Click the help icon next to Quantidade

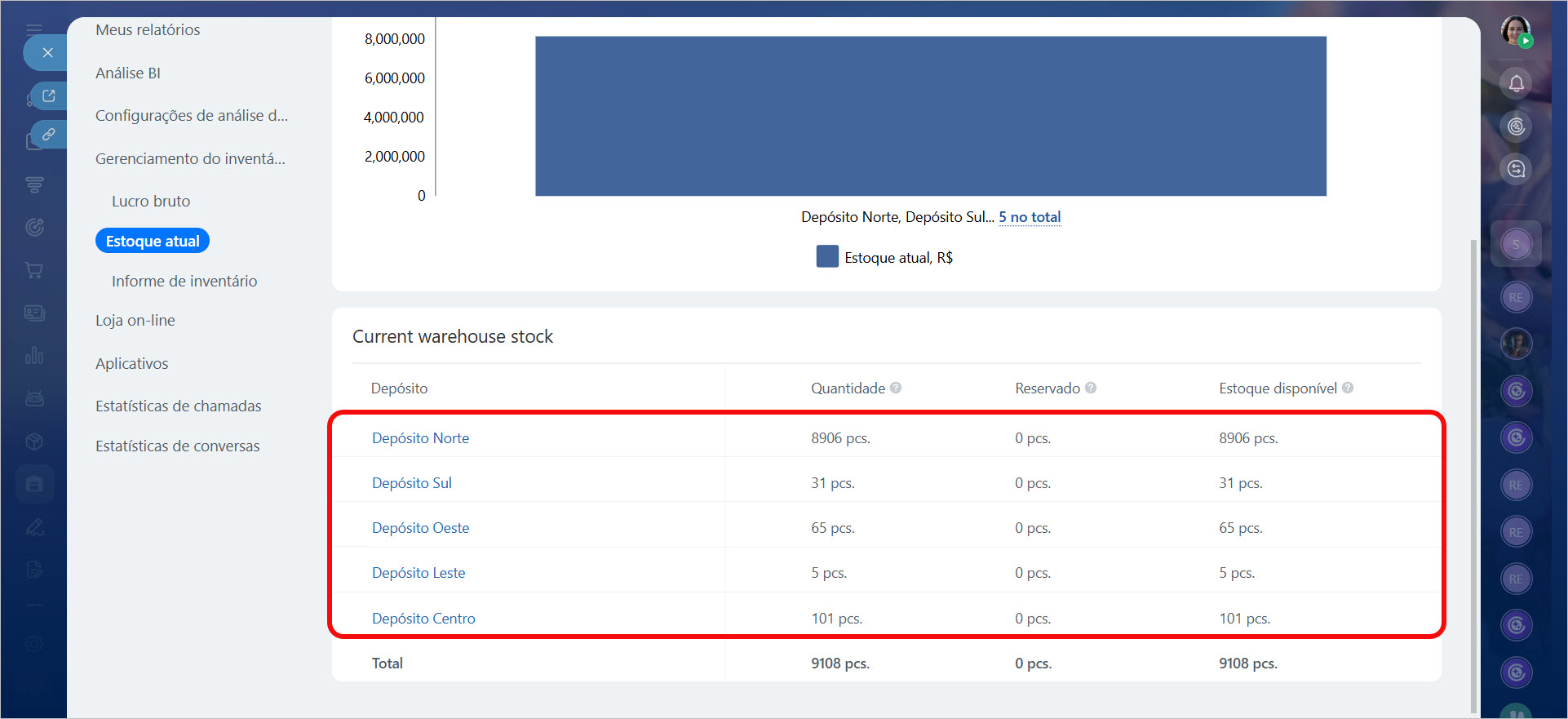[896, 388]
